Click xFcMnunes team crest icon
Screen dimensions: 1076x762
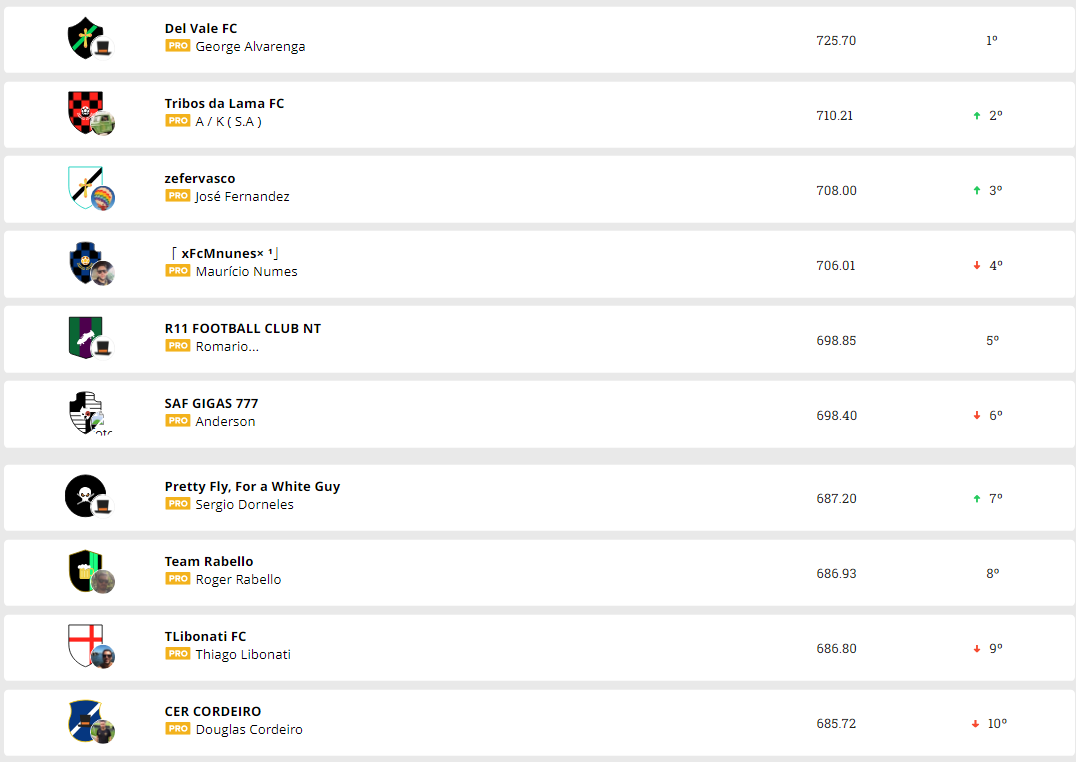click(x=86, y=262)
